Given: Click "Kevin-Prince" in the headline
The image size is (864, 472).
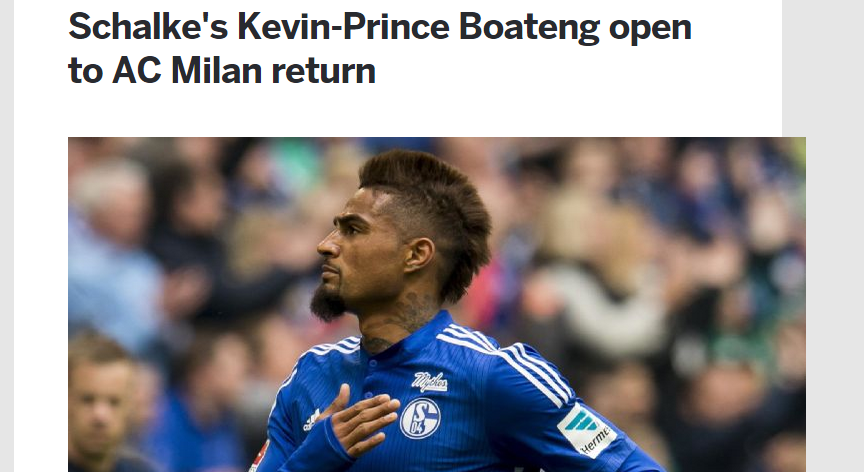Looking at the screenshot, I should [x=343, y=26].
